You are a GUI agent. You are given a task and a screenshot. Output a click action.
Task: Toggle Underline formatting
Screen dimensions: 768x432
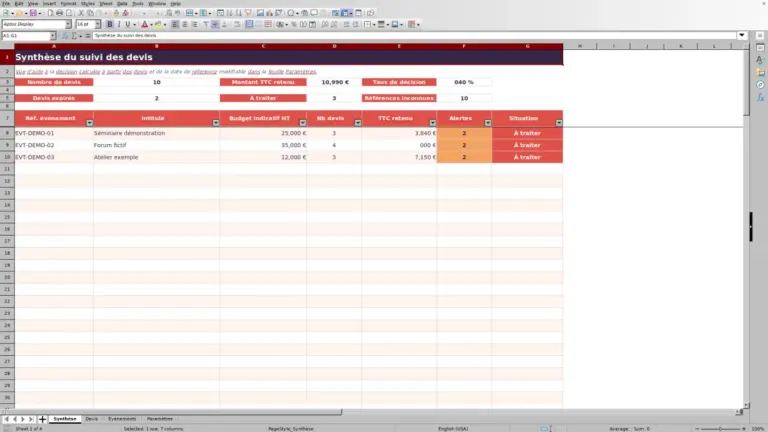click(128, 24)
